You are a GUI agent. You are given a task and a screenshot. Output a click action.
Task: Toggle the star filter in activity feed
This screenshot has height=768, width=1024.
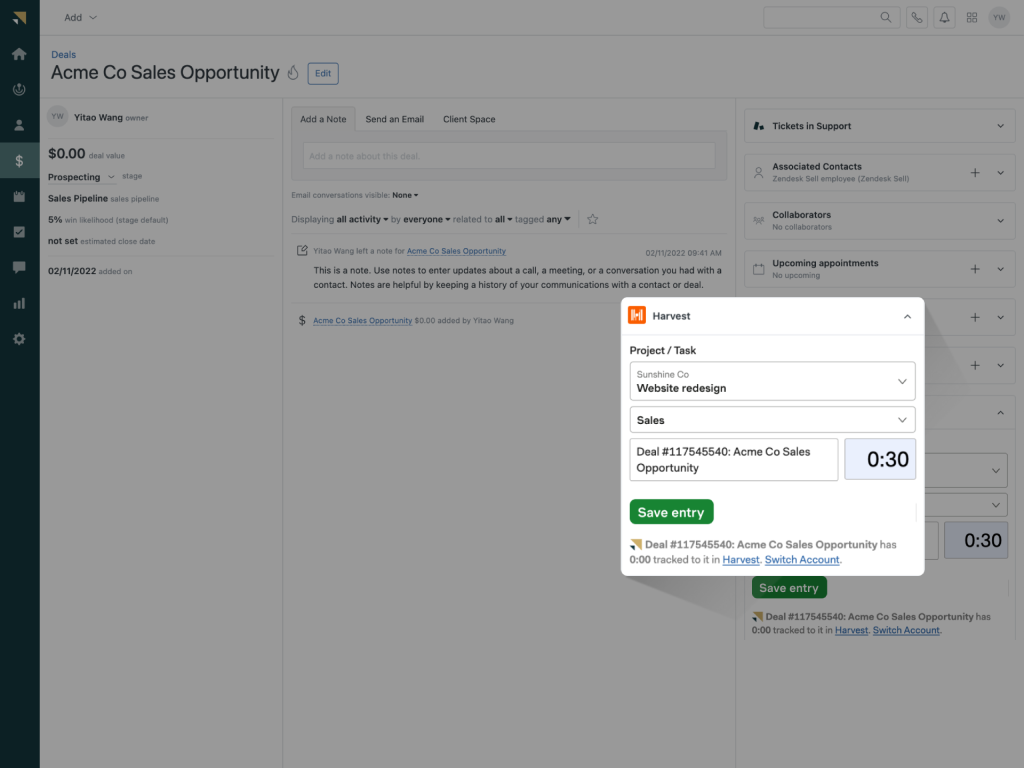point(592,219)
